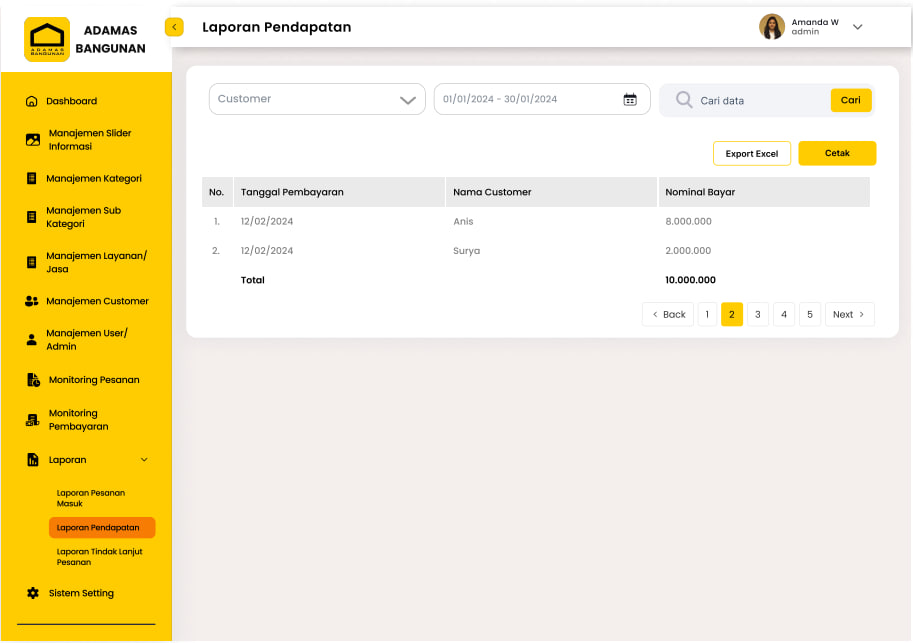Select Laporan Pesanan Masuk submenu
This screenshot has height=643, width=913.
pyautogui.click(x=91, y=498)
